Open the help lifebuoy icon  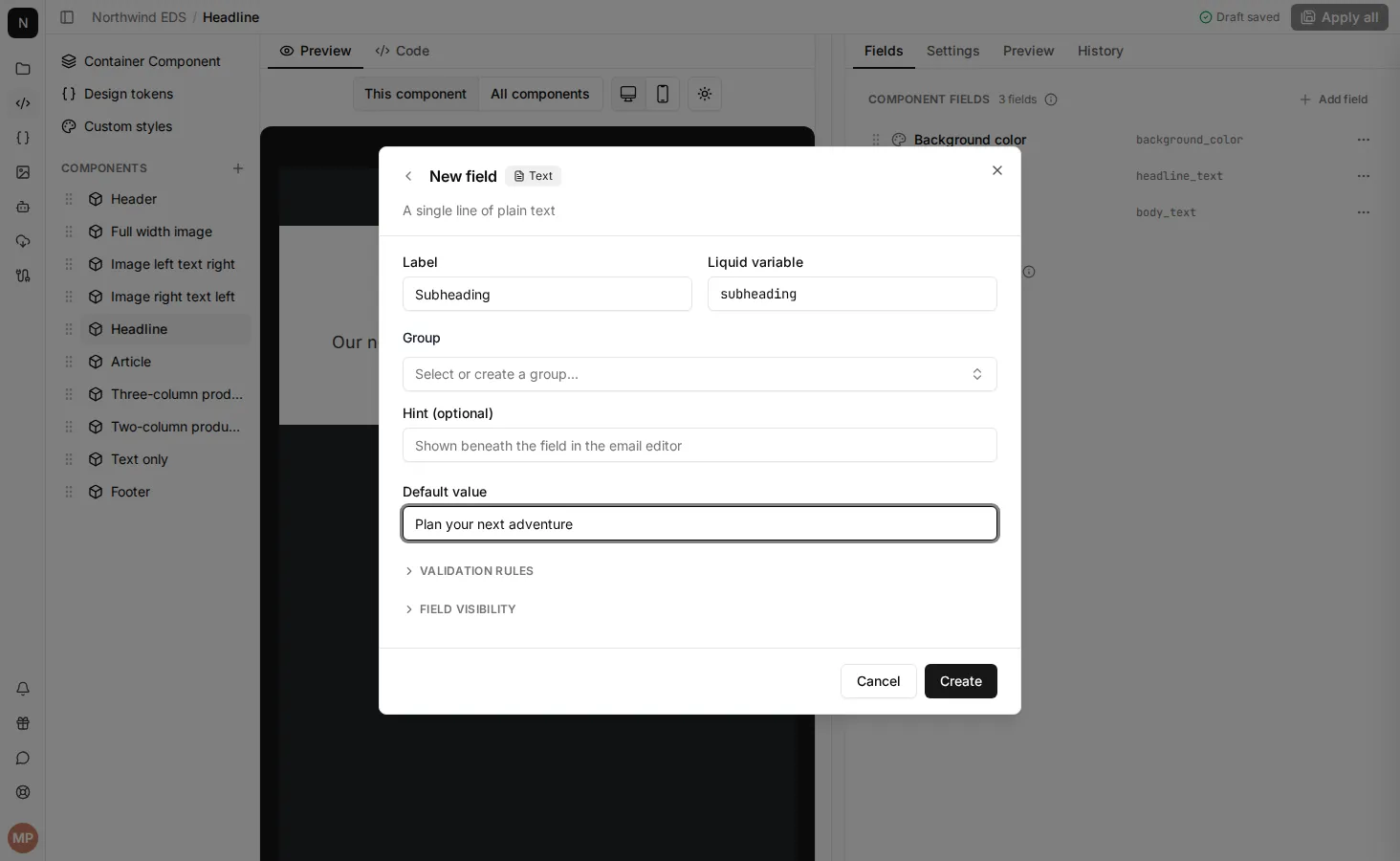23,792
